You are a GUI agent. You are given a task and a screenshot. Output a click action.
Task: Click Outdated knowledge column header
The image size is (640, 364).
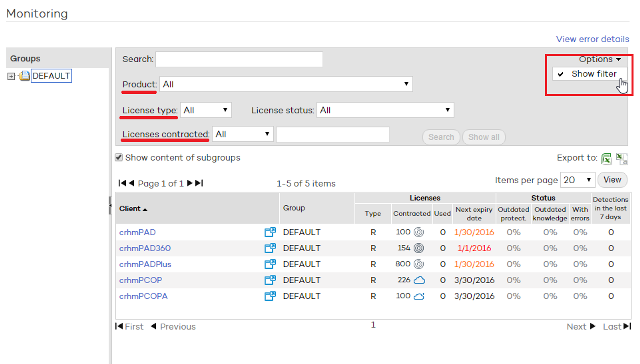click(550, 214)
